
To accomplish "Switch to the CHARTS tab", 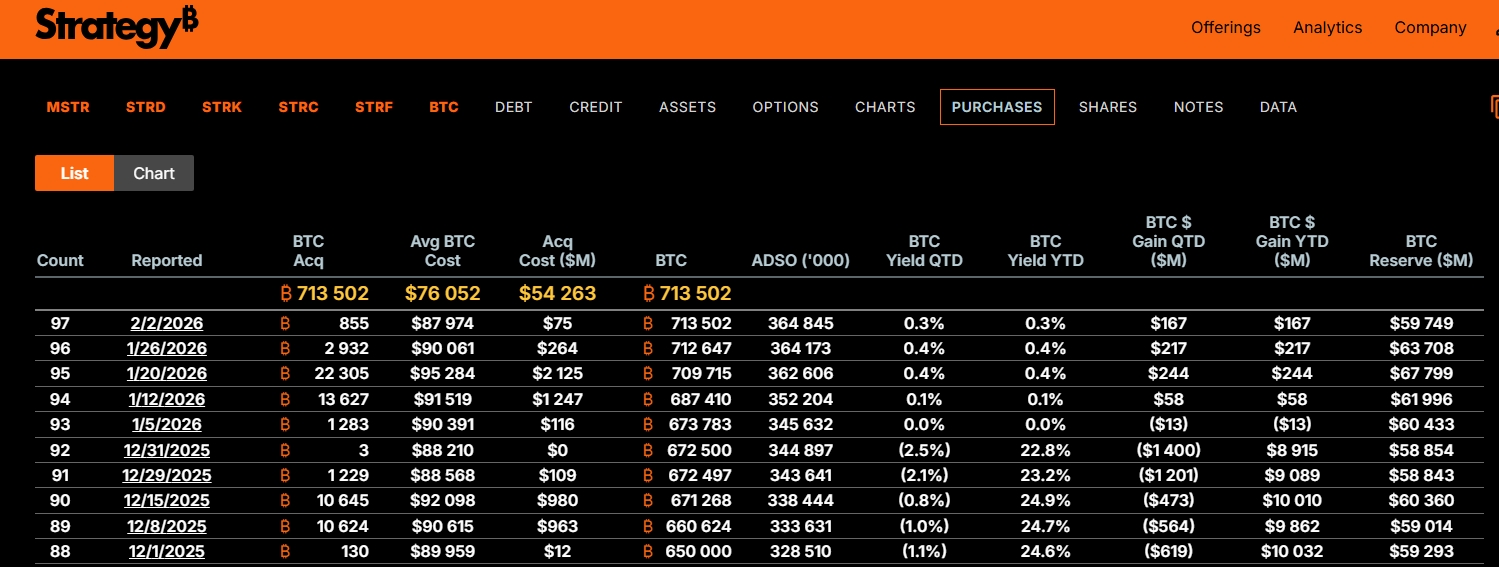I will pyautogui.click(x=885, y=107).
